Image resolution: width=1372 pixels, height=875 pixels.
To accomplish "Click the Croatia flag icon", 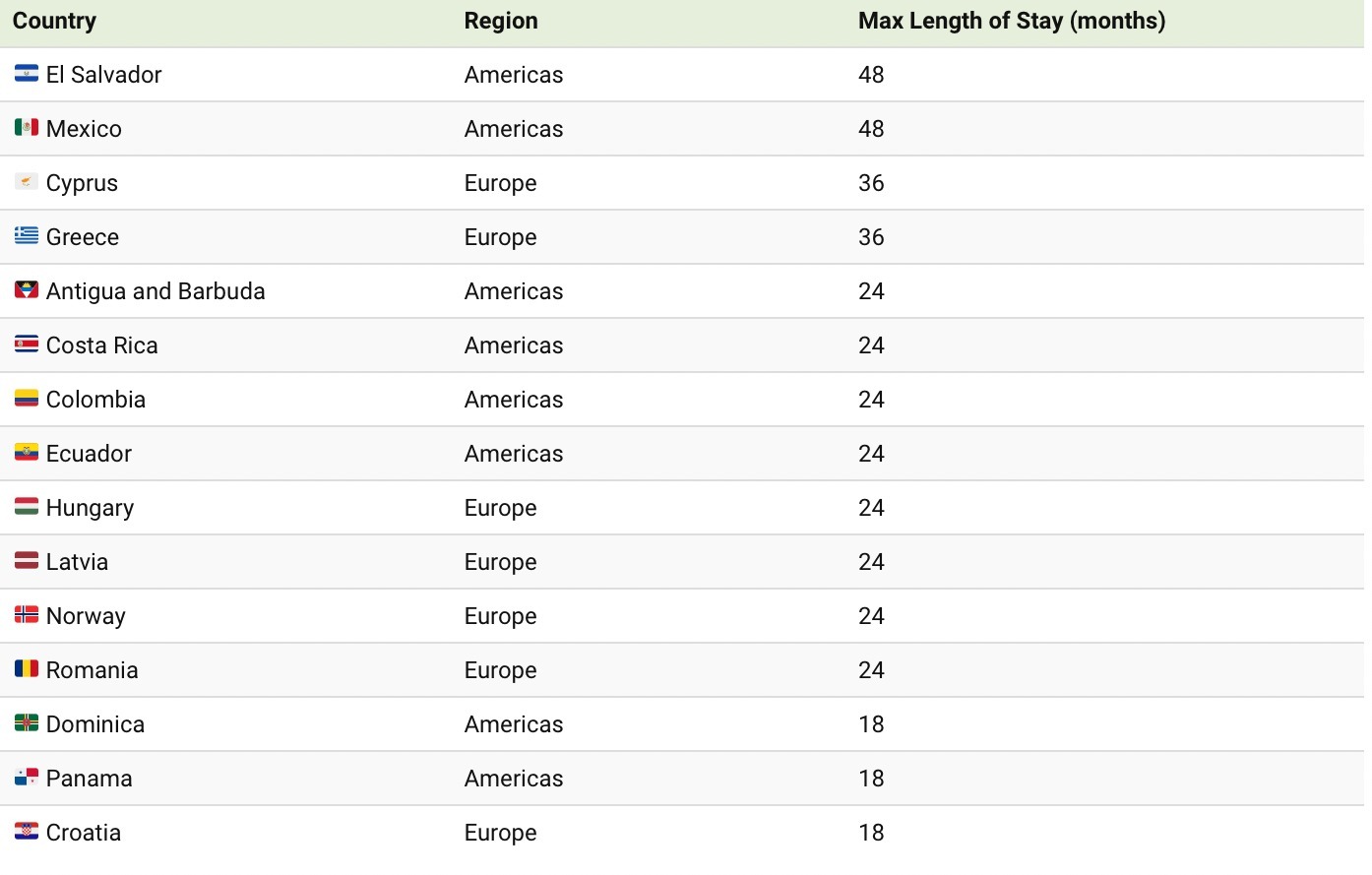I will point(27,832).
